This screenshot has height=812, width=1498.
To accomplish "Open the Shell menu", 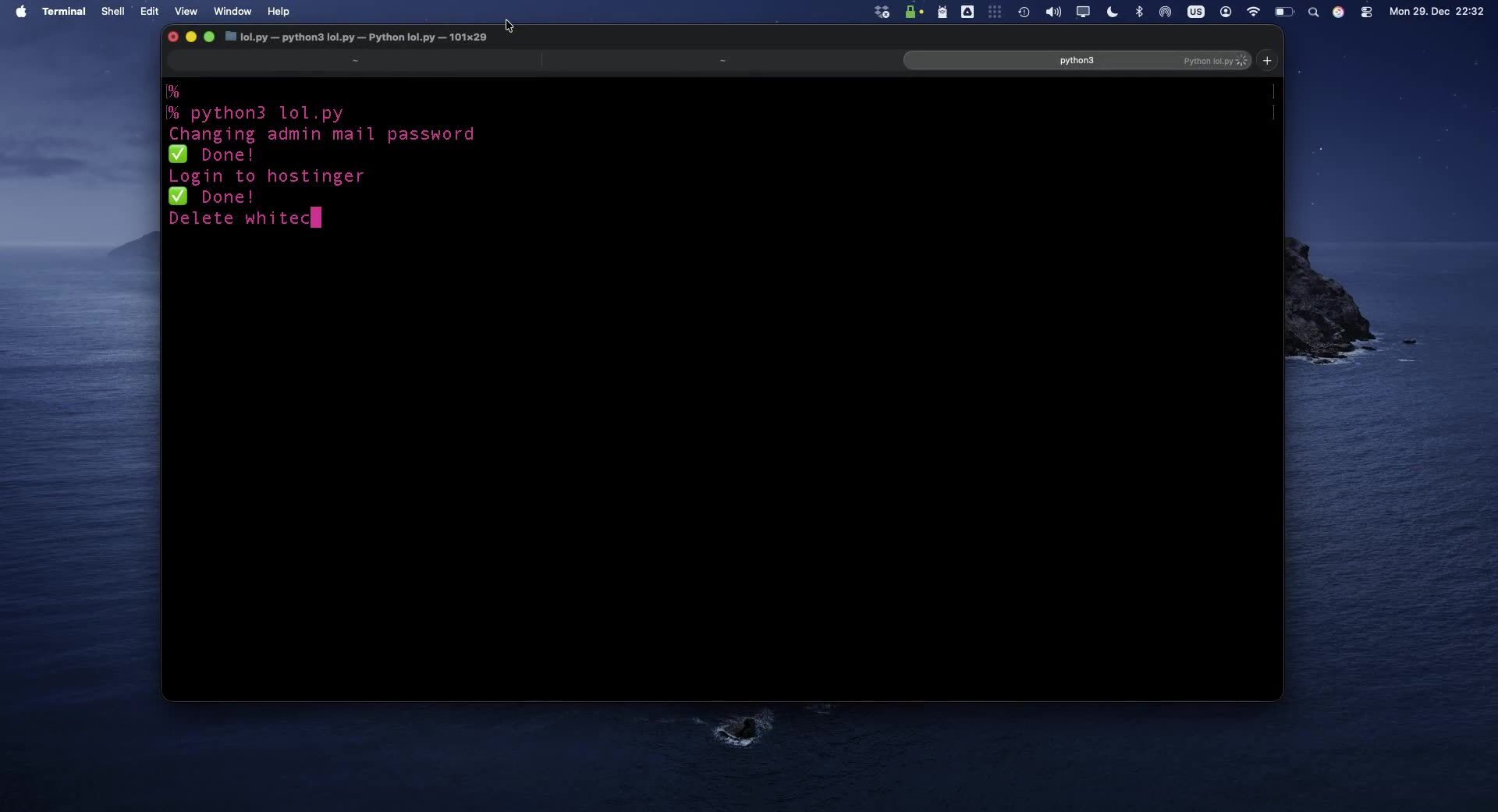I will point(112,12).
